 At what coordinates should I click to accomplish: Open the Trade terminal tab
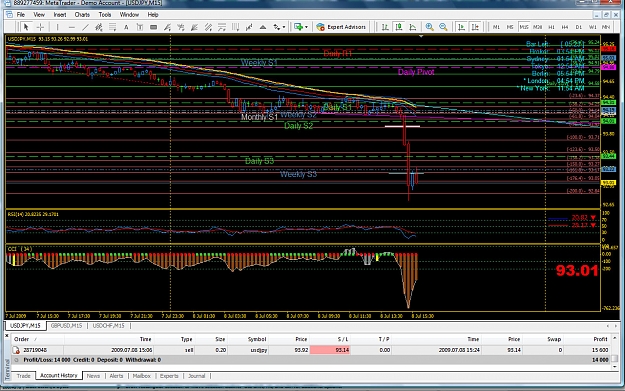pos(24,376)
